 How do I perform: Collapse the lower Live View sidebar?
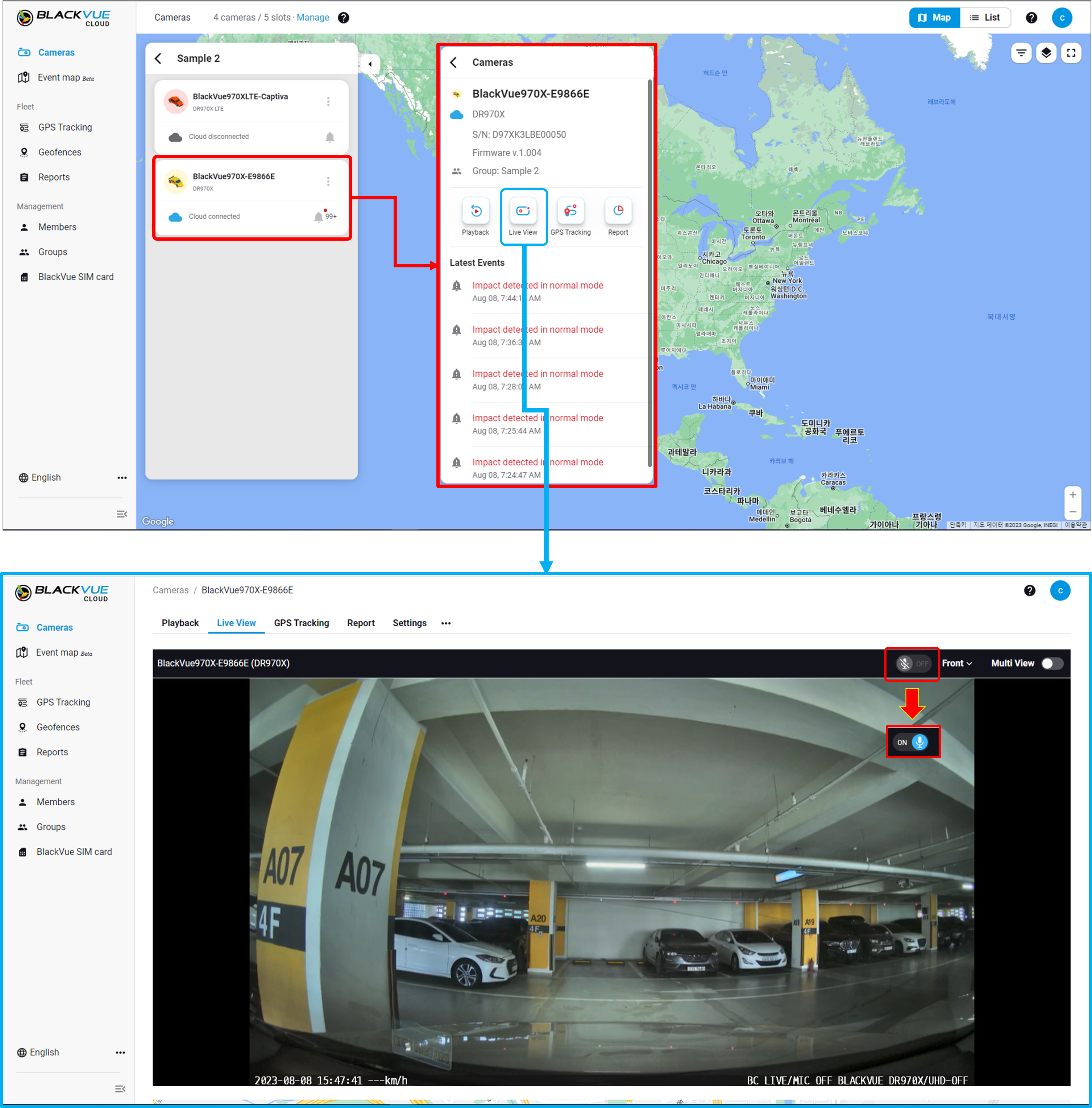[120, 1088]
